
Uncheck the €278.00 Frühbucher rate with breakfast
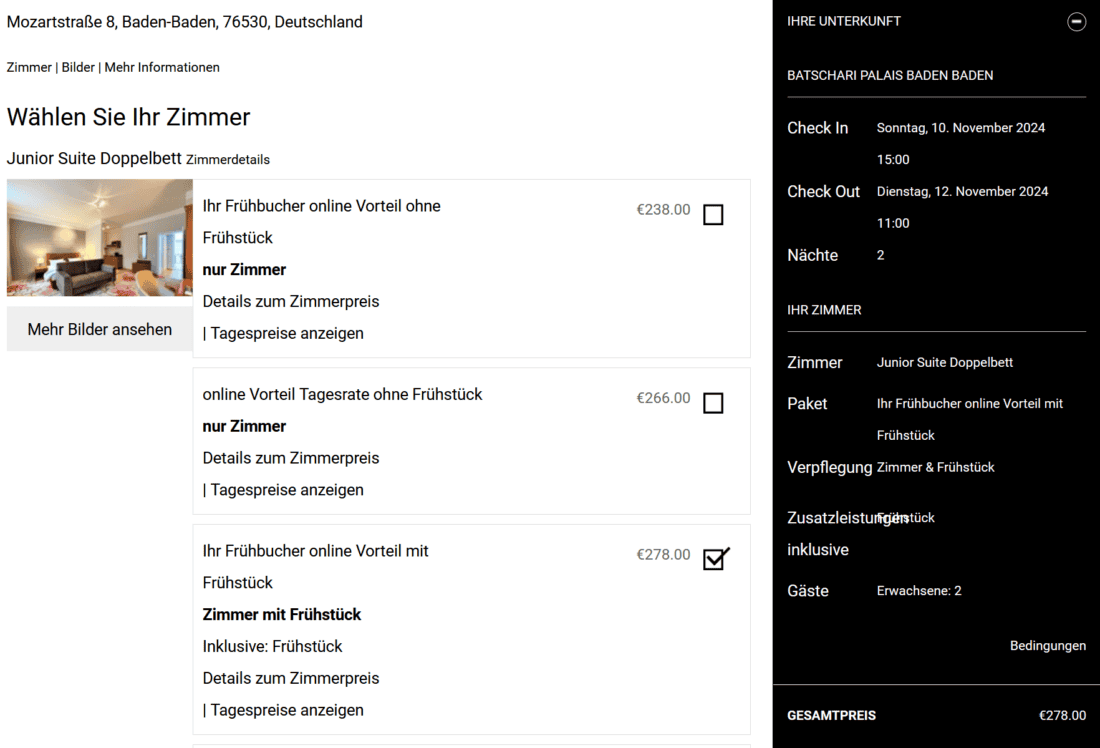coord(714,559)
